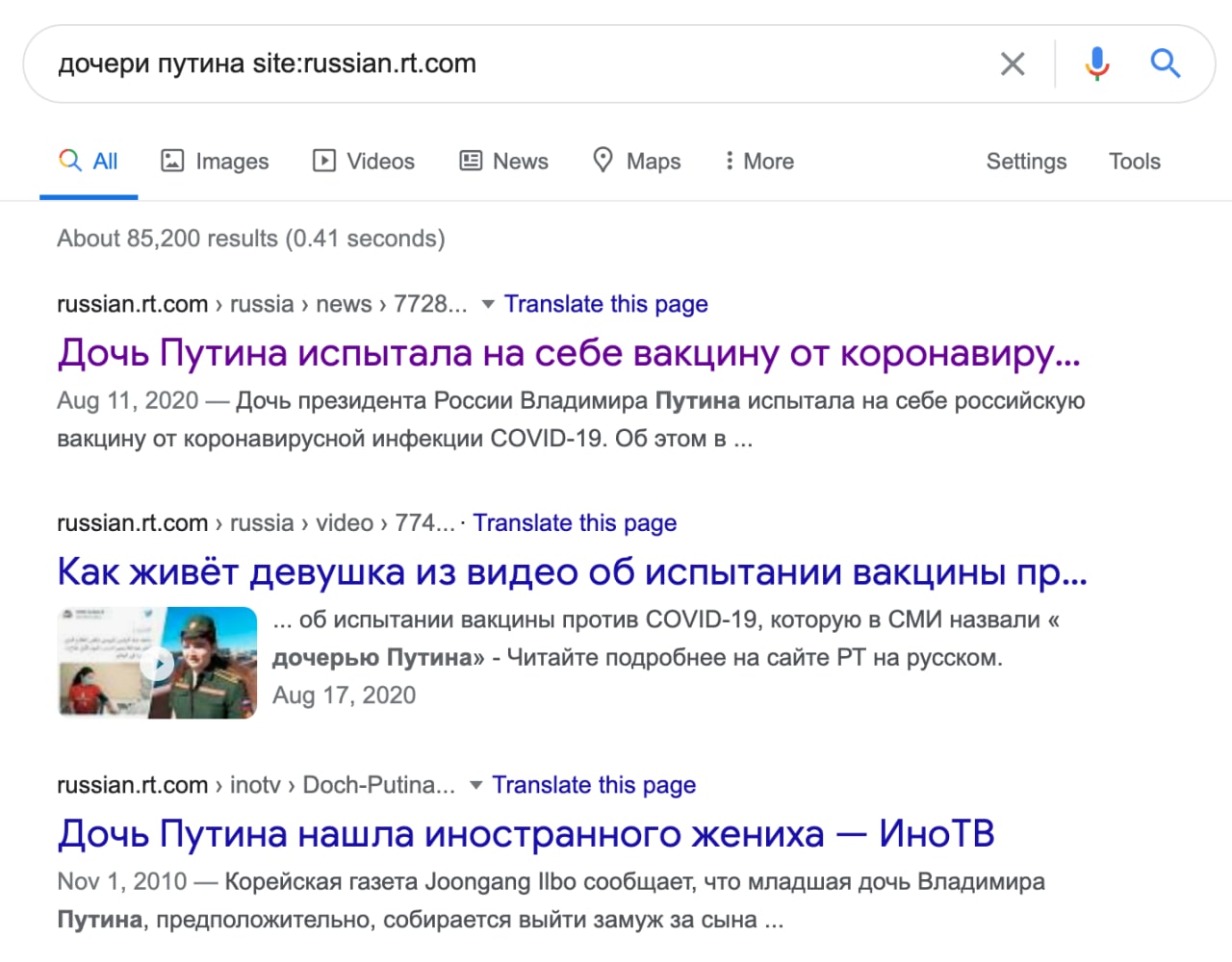Open search Tools
The height and width of the screenshot is (962, 1232).
coord(1134,162)
